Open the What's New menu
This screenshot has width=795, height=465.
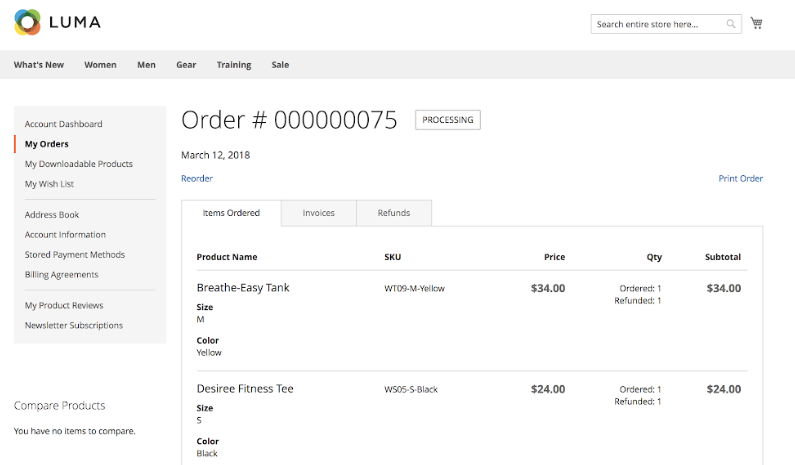[39, 65]
